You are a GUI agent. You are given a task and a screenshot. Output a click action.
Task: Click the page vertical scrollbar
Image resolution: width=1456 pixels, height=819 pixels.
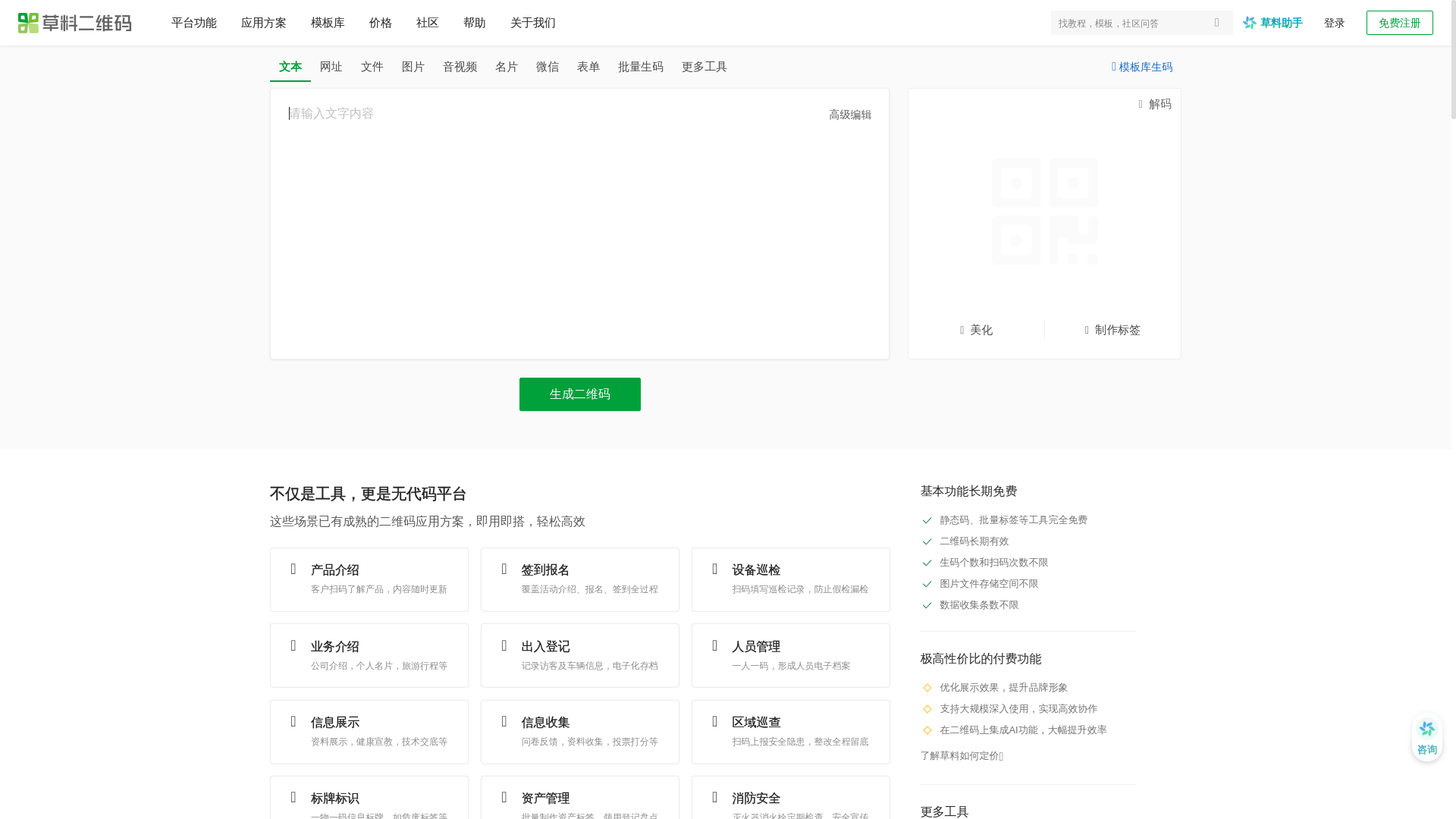tap(1454, 61)
